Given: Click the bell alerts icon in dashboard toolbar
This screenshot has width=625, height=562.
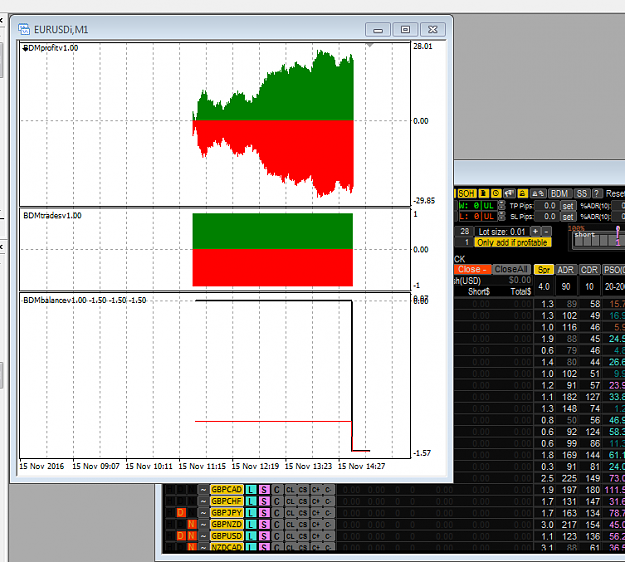Looking at the screenshot, I should click(538, 193).
